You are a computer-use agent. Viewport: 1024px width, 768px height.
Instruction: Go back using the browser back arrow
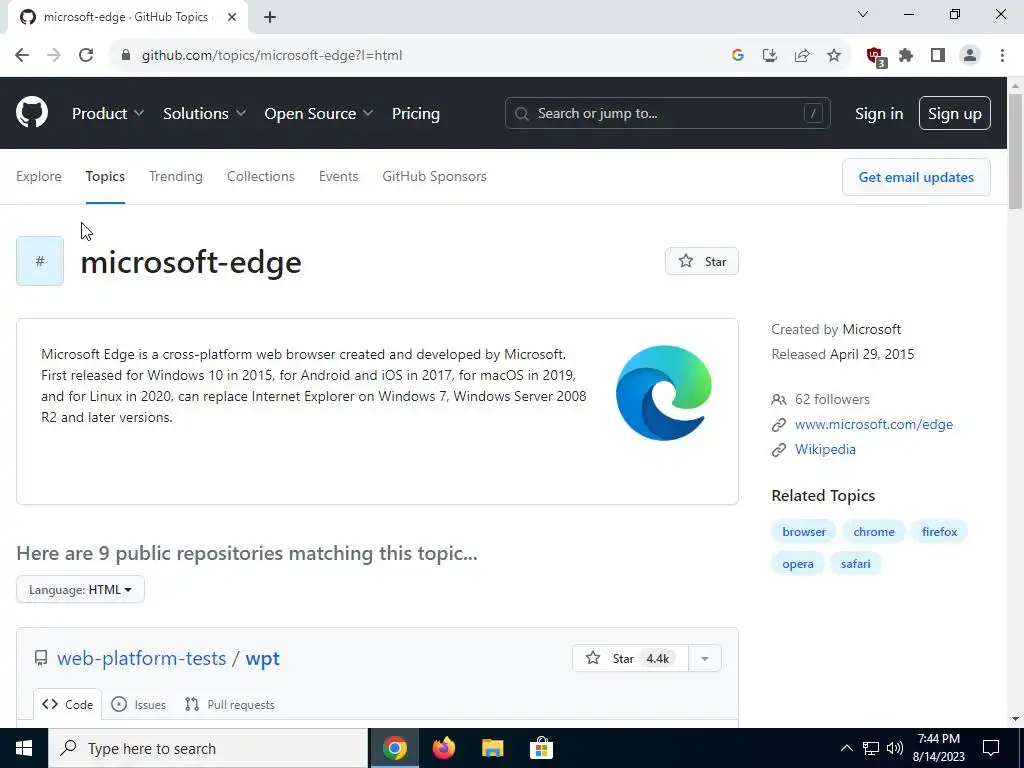(22, 56)
